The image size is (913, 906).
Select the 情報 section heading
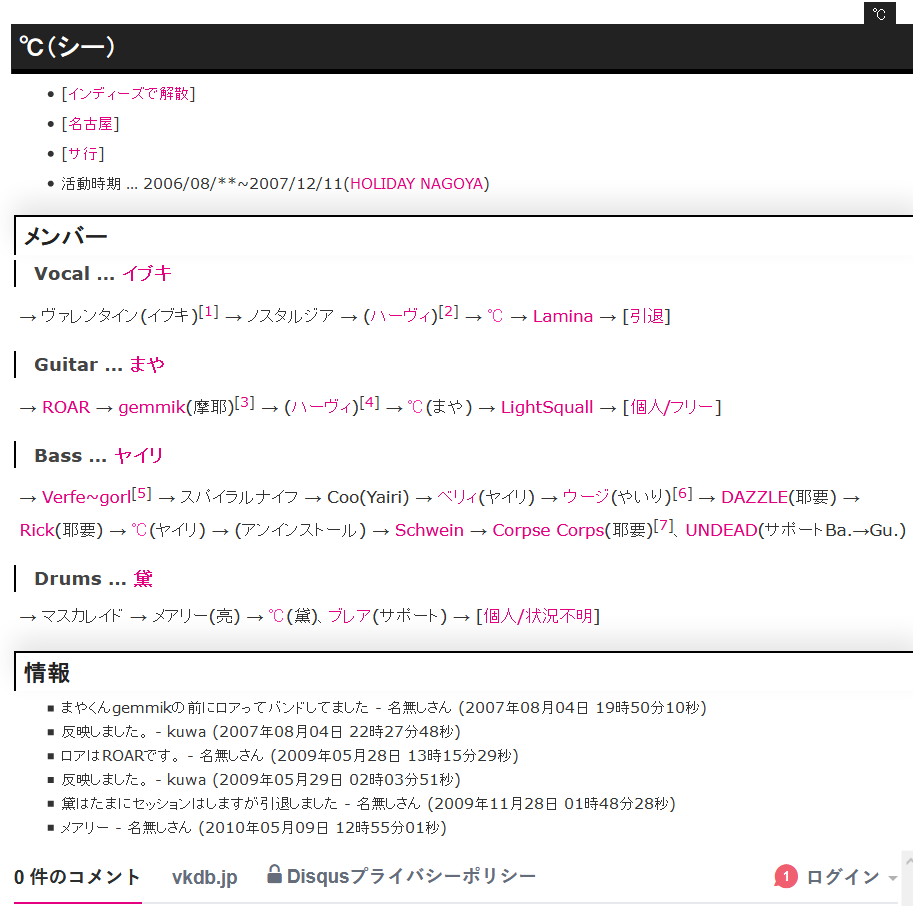[x=47, y=673]
